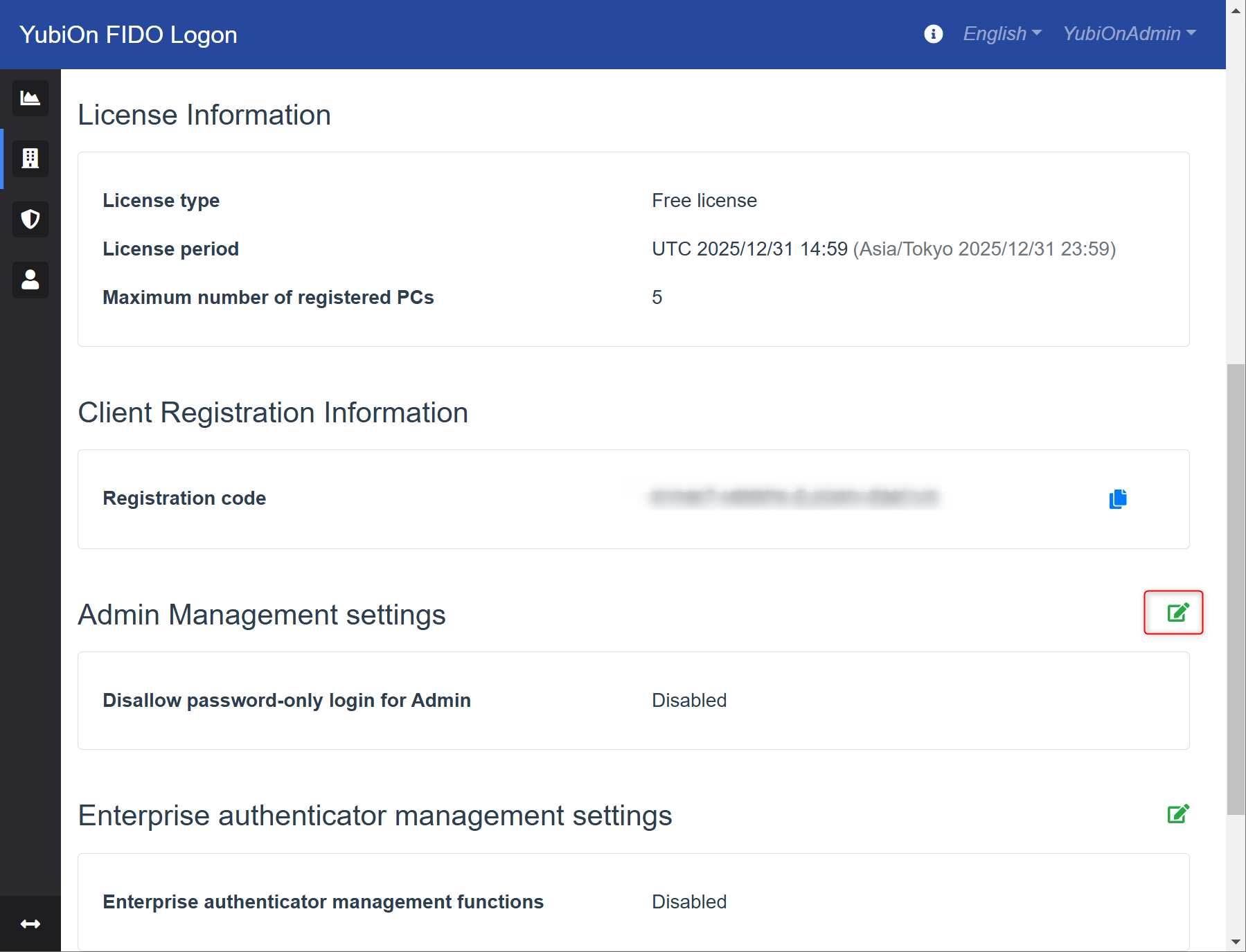Image resolution: width=1246 pixels, height=952 pixels.
Task: Click the maximum registered PCs value '5'
Action: point(657,297)
